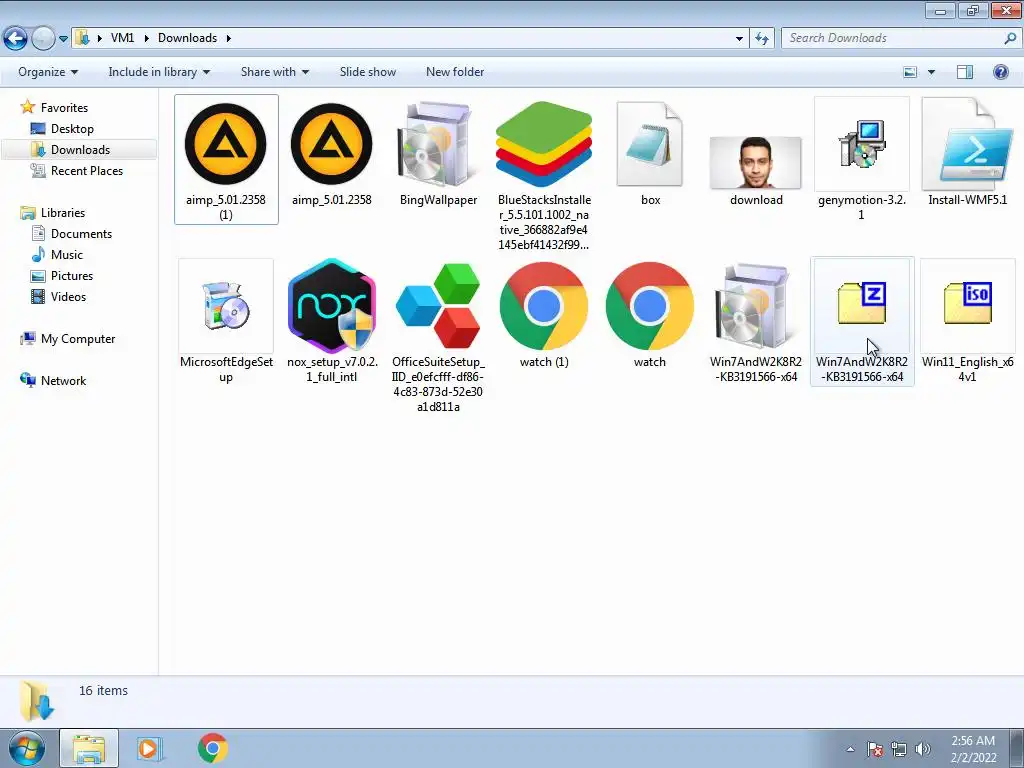Click the change view icon
Viewport: 1024px width, 768px height.
[910, 72]
